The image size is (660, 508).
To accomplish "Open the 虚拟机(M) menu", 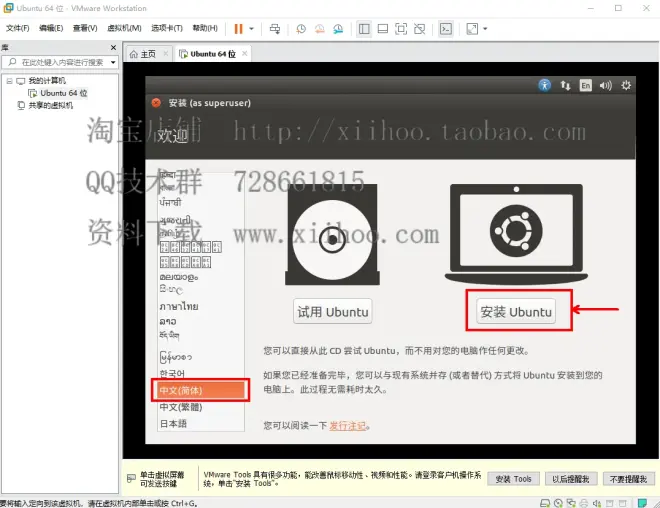I will pyautogui.click(x=124, y=28).
